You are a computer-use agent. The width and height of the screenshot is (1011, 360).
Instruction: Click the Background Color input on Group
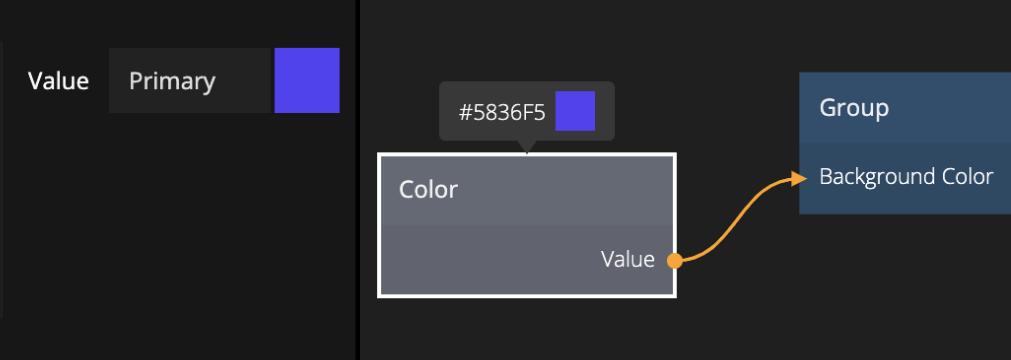pyautogui.click(x=906, y=177)
